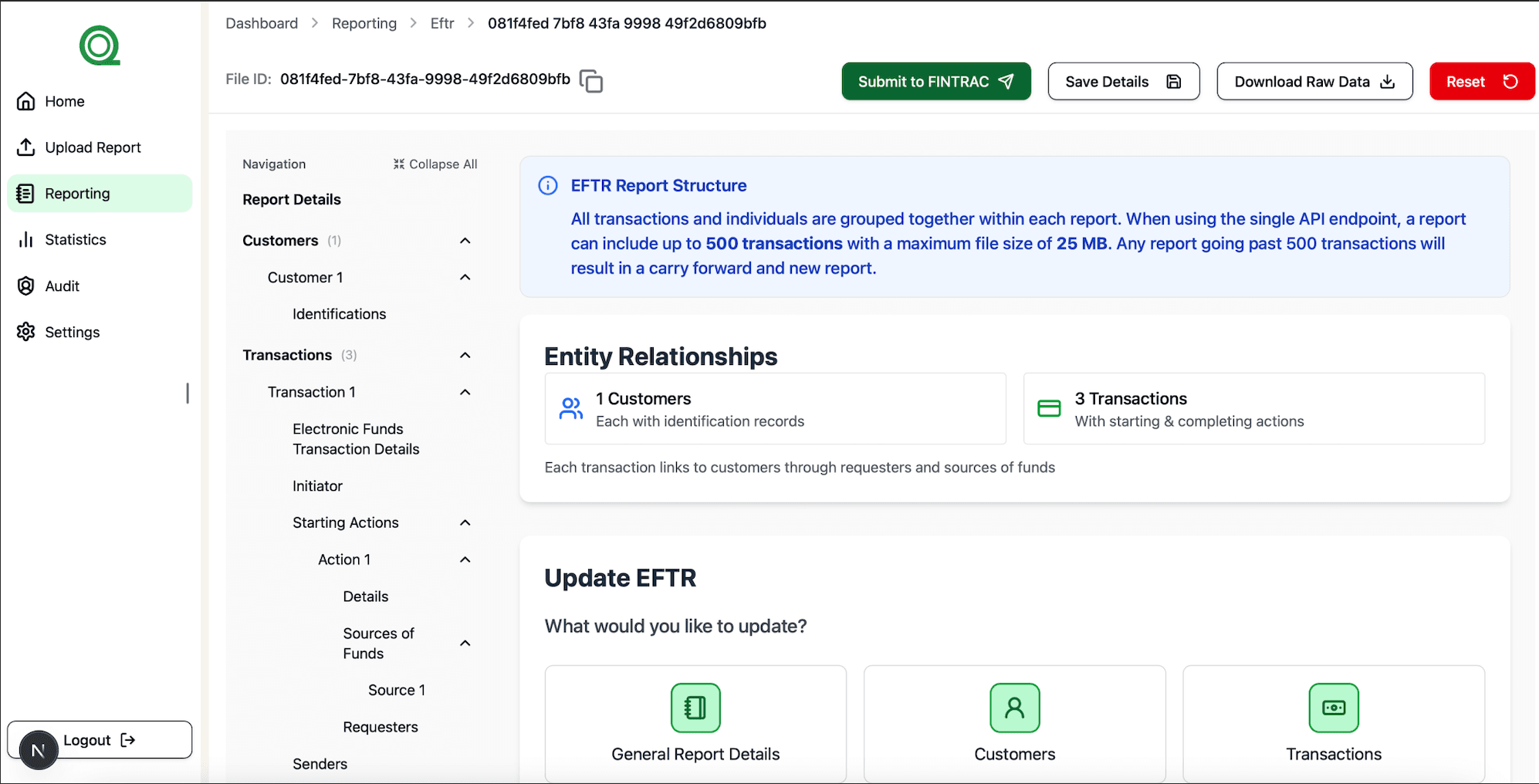Screen dimensions: 1539x784
Task: Submit the report to FINTRAC
Action: [936, 81]
